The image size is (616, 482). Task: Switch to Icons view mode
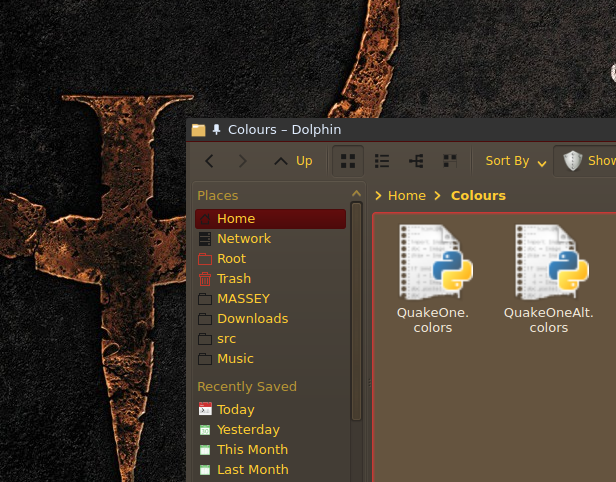pyautogui.click(x=348, y=161)
